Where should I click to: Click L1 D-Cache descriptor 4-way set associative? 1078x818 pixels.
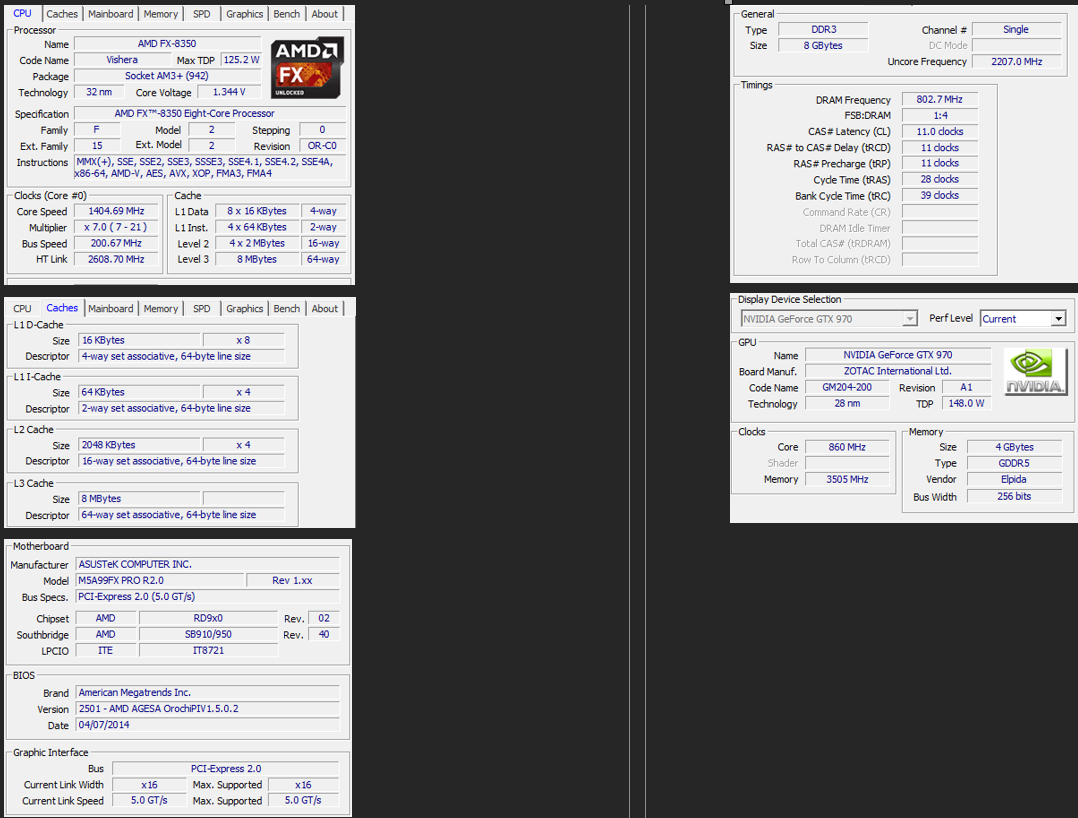click(182, 356)
